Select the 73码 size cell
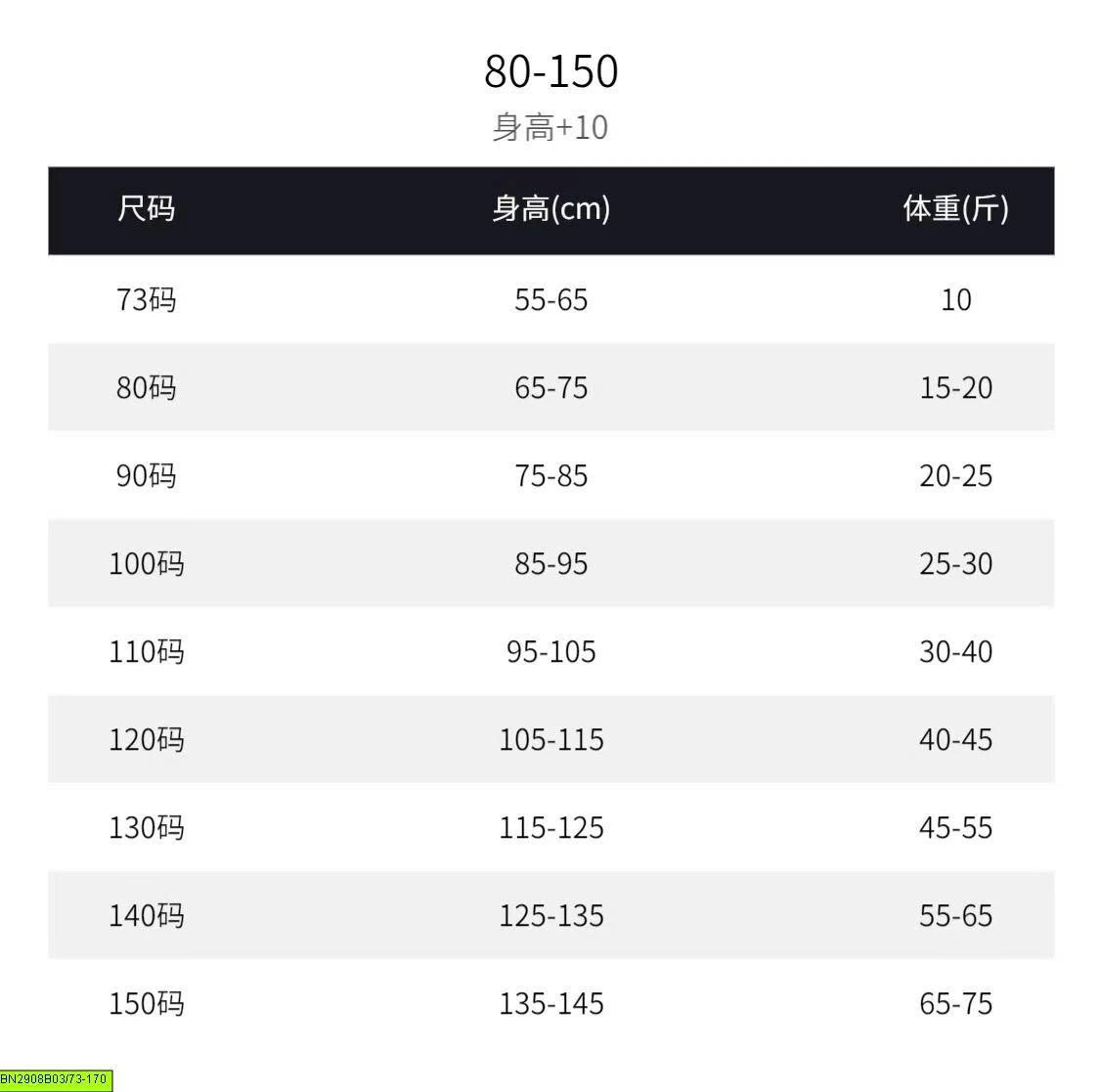This screenshot has width=1100, height=1092. coord(146,299)
